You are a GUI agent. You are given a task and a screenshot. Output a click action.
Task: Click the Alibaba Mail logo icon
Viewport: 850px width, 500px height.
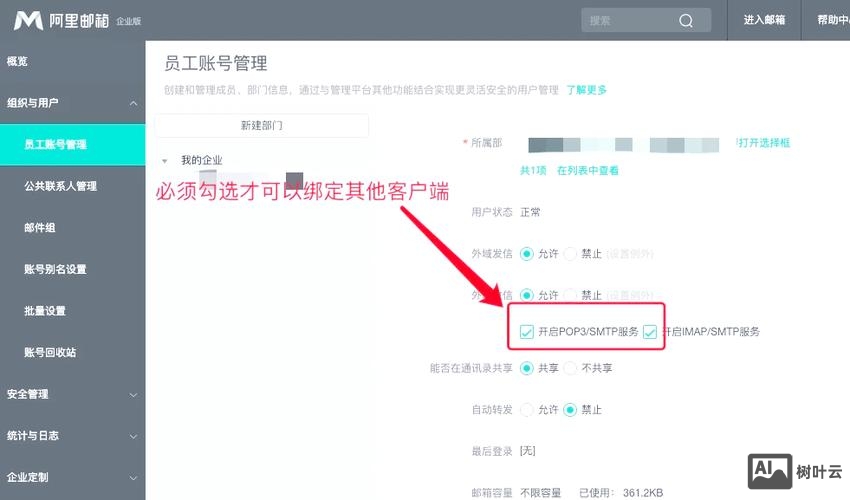(x=28, y=21)
